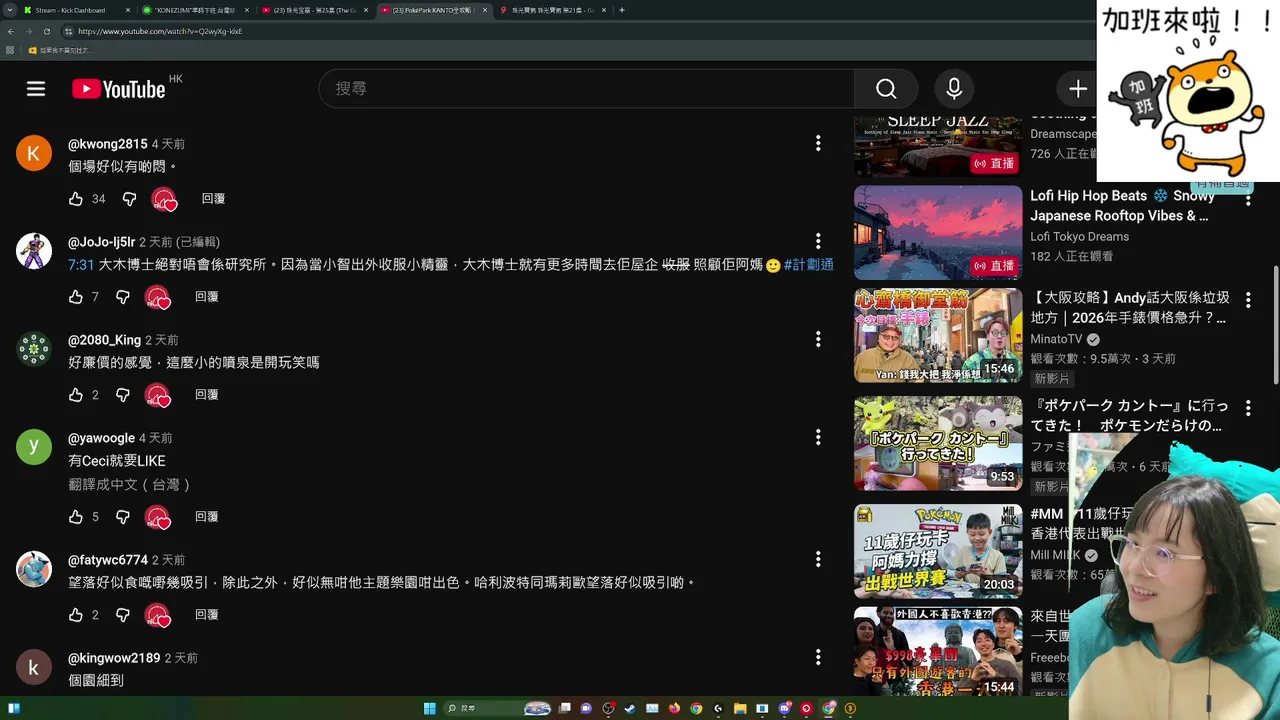Reply to @JoJo-lj5lr comment

206,297
